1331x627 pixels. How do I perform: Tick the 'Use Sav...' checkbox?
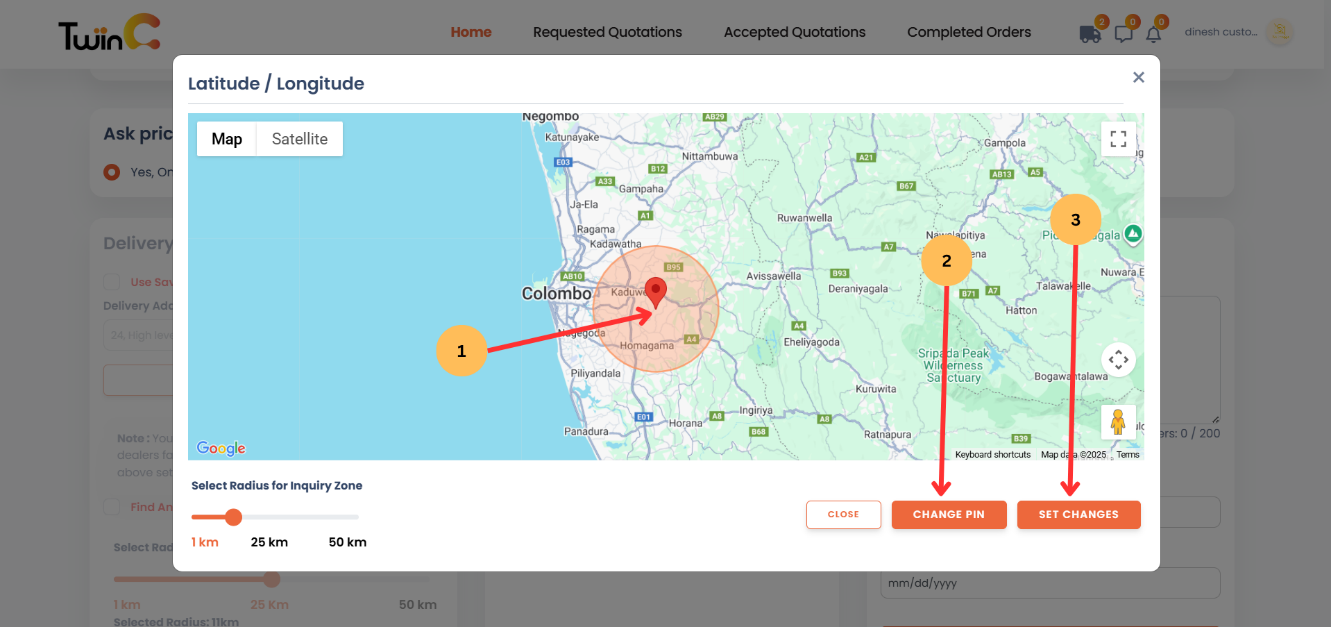coord(111,281)
